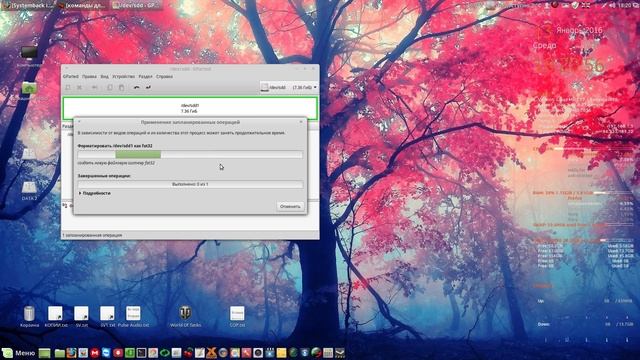Open the Раздел menu
The width and height of the screenshot is (640, 360).
click(145, 76)
